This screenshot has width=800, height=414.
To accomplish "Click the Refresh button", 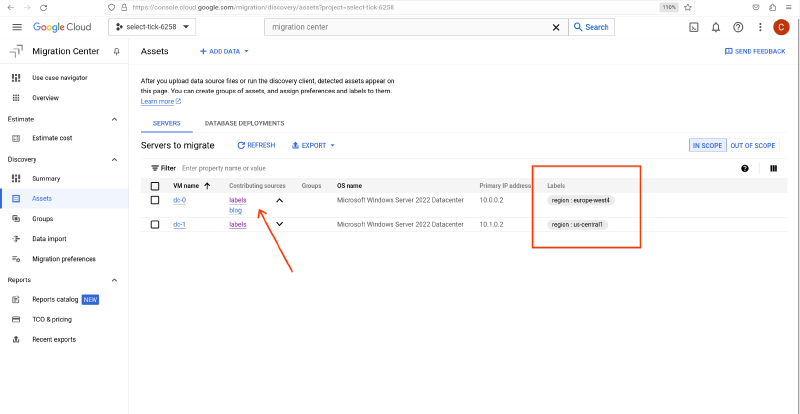I will [255, 145].
